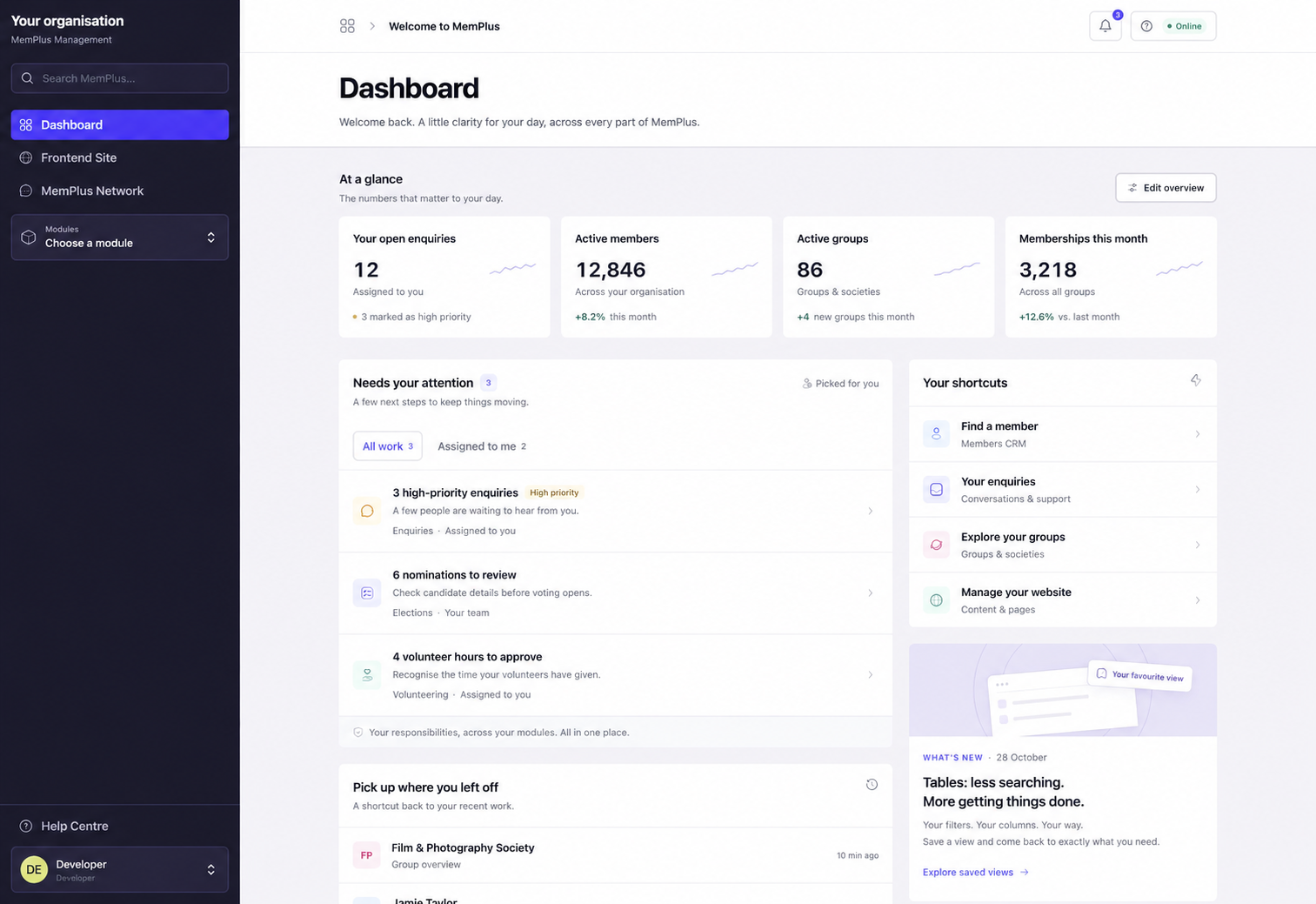Open the Find a member shortcut chevron
The width and height of the screenshot is (1316, 904).
click(x=1198, y=433)
